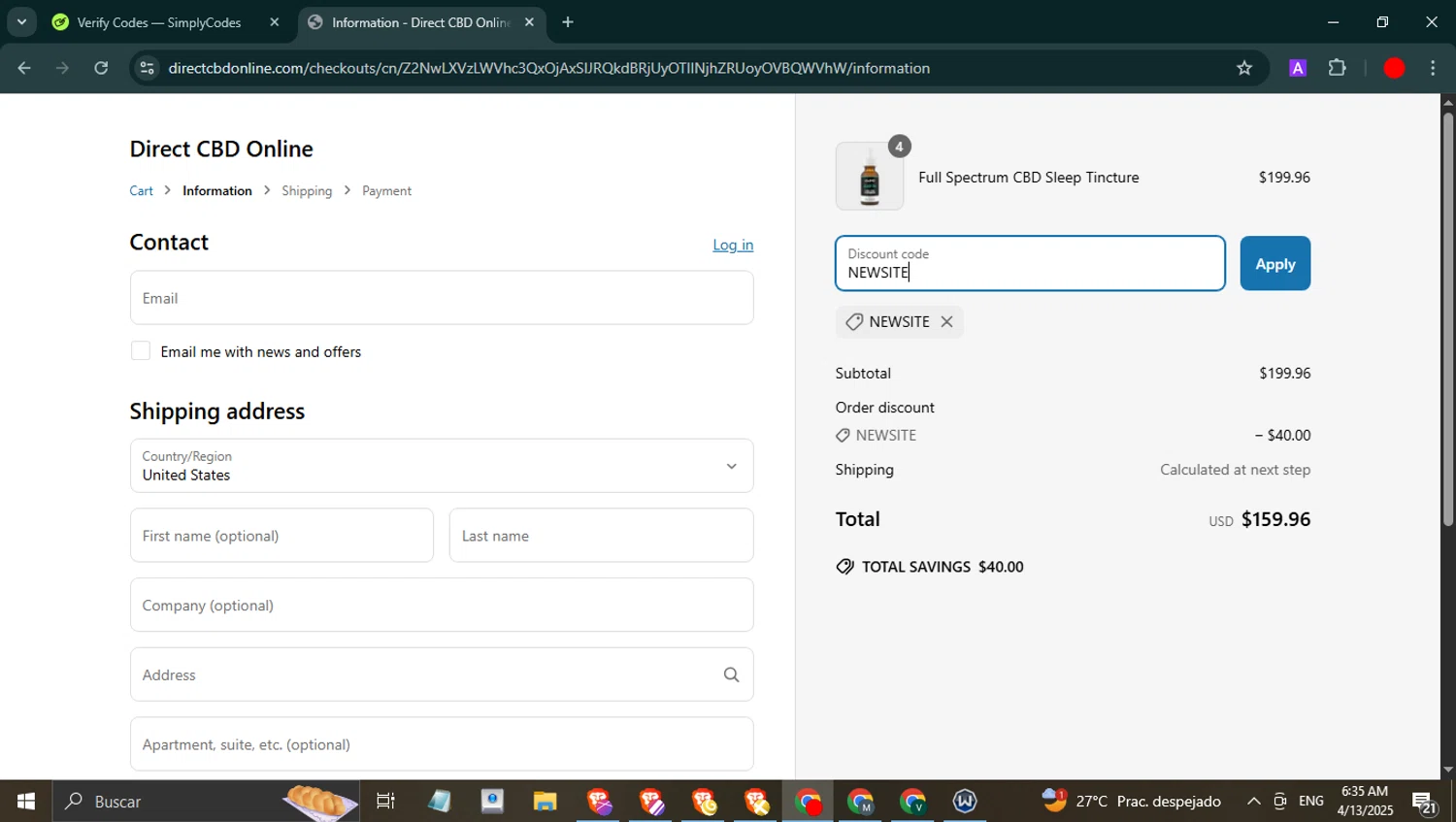Switch to the Verify Codes SimplyCodes tab
1456x822 pixels.
point(159,22)
